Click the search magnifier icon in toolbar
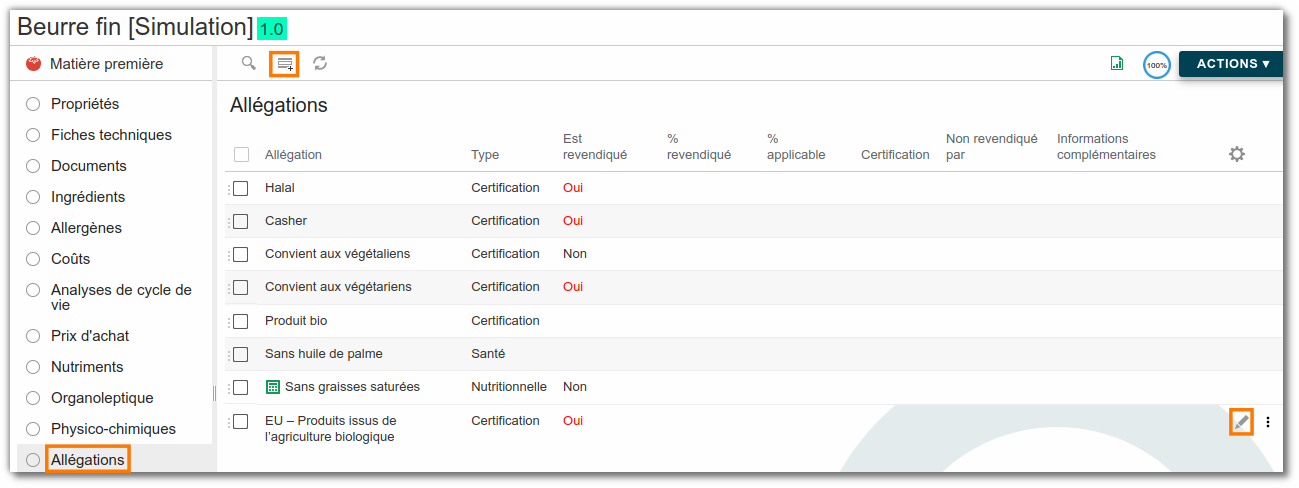Image resolution: width=1299 pixels, height=488 pixels. click(248, 63)
